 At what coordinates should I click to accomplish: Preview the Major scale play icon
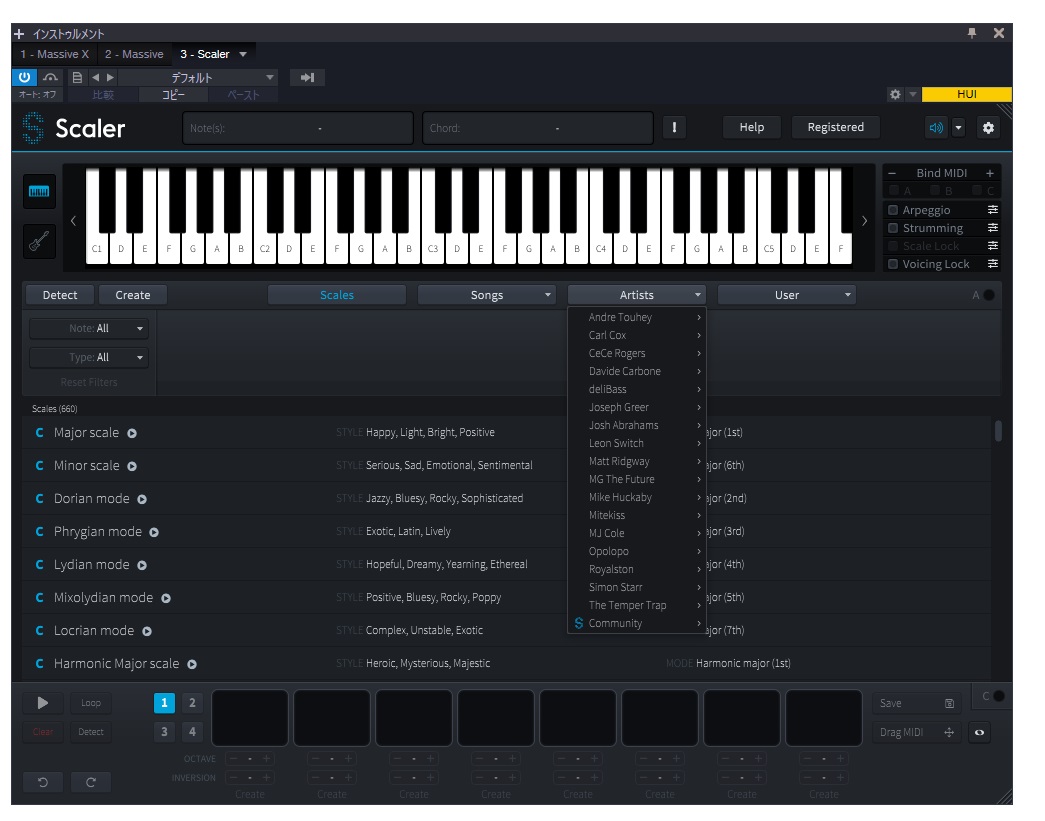pyautogui.click(x=132, y=433)
